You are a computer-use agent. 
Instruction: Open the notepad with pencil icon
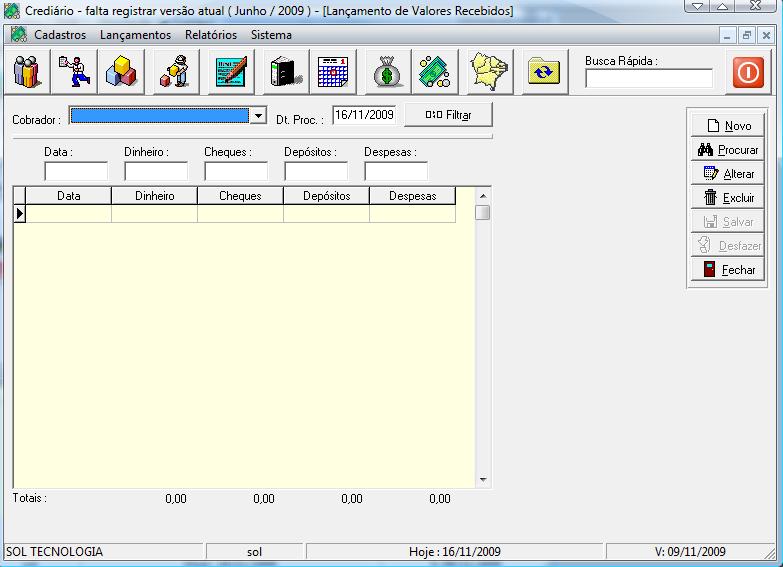(x=231, y=72)
